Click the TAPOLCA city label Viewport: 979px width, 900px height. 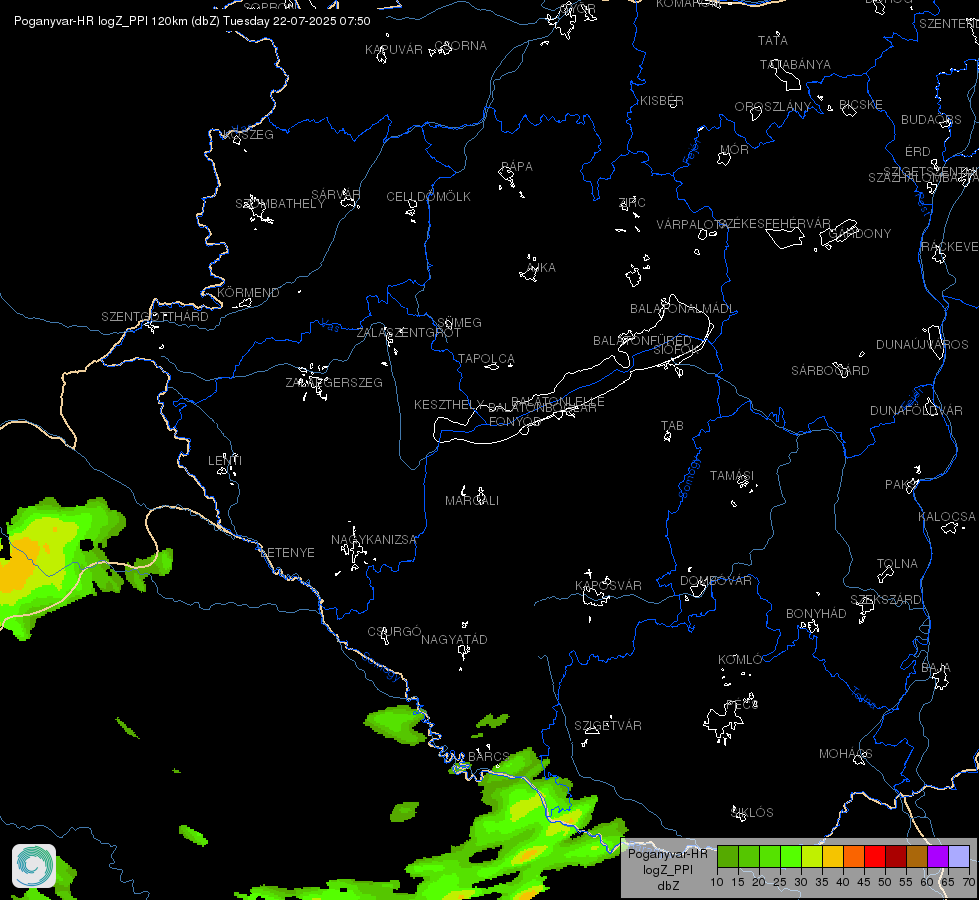(486, 359)
